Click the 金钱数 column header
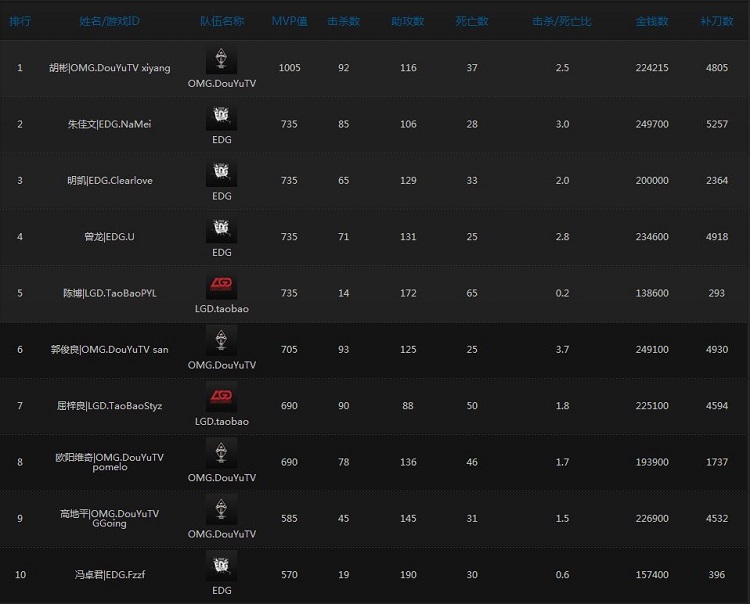The height and width of the screenshot is (604, 750). point(651,21)
